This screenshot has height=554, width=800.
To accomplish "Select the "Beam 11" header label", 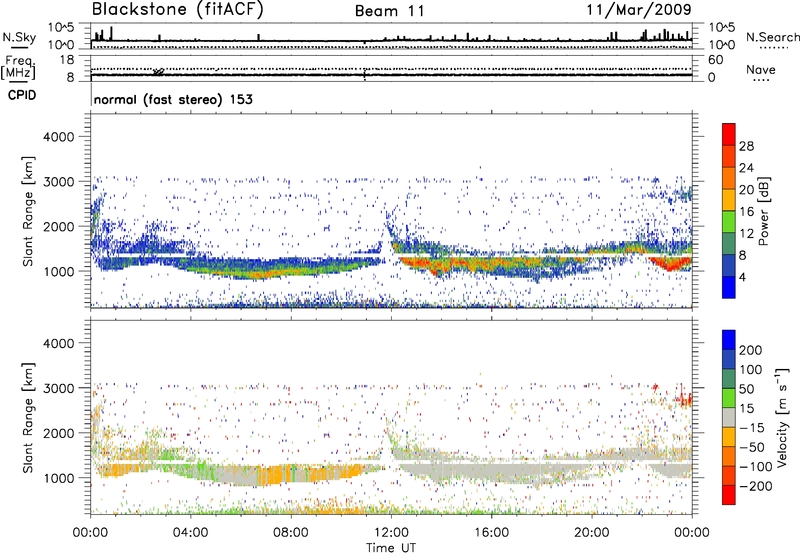I will tap(390, 11).
